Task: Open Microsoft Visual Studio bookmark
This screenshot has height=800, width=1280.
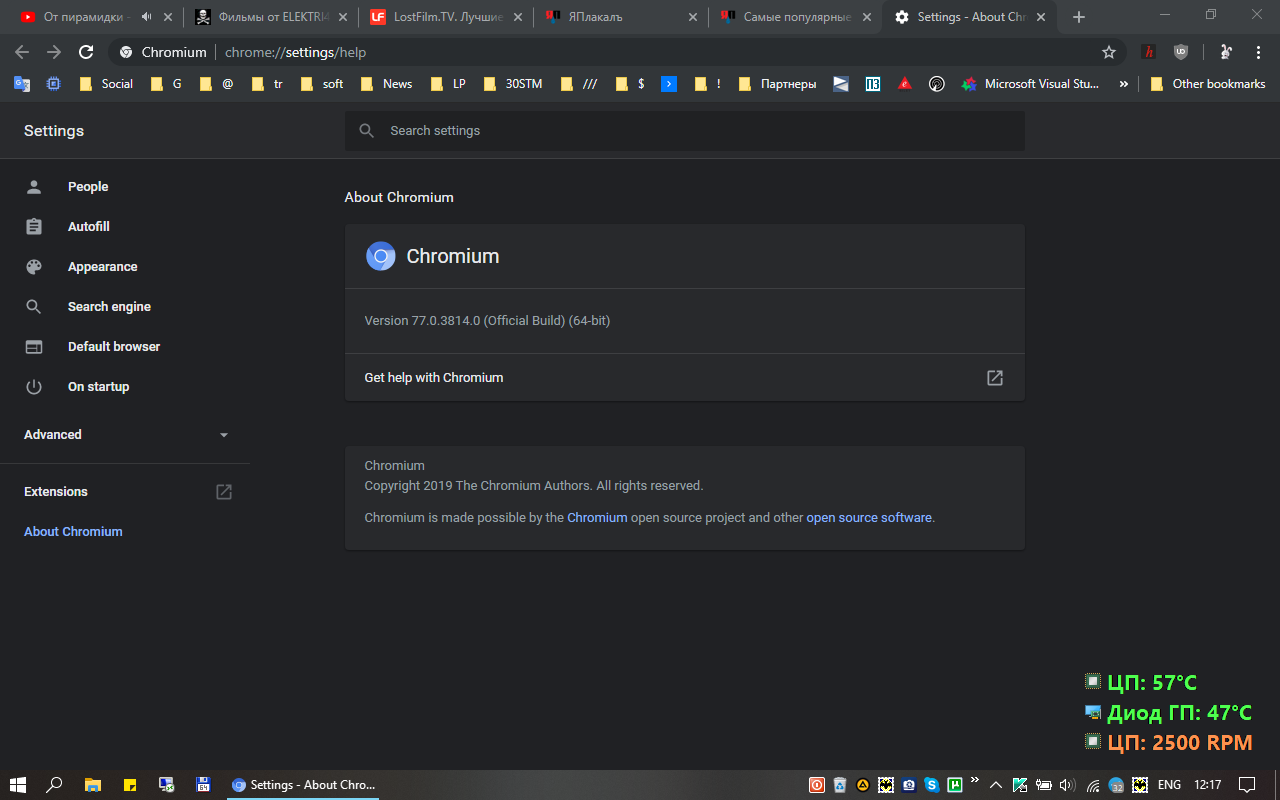Action: 1030,84
